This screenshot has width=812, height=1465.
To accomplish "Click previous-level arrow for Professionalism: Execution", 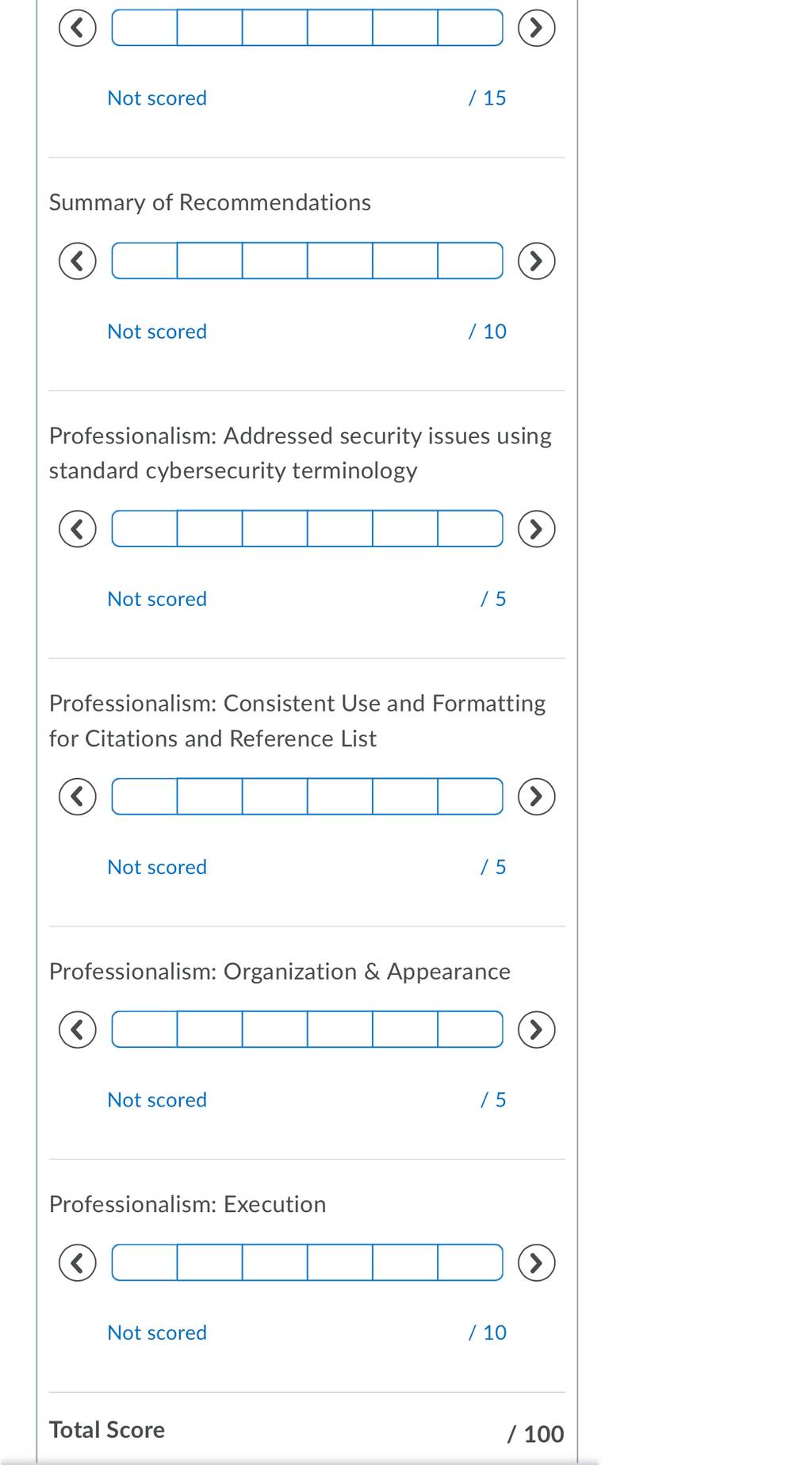I will [78, 1263].
